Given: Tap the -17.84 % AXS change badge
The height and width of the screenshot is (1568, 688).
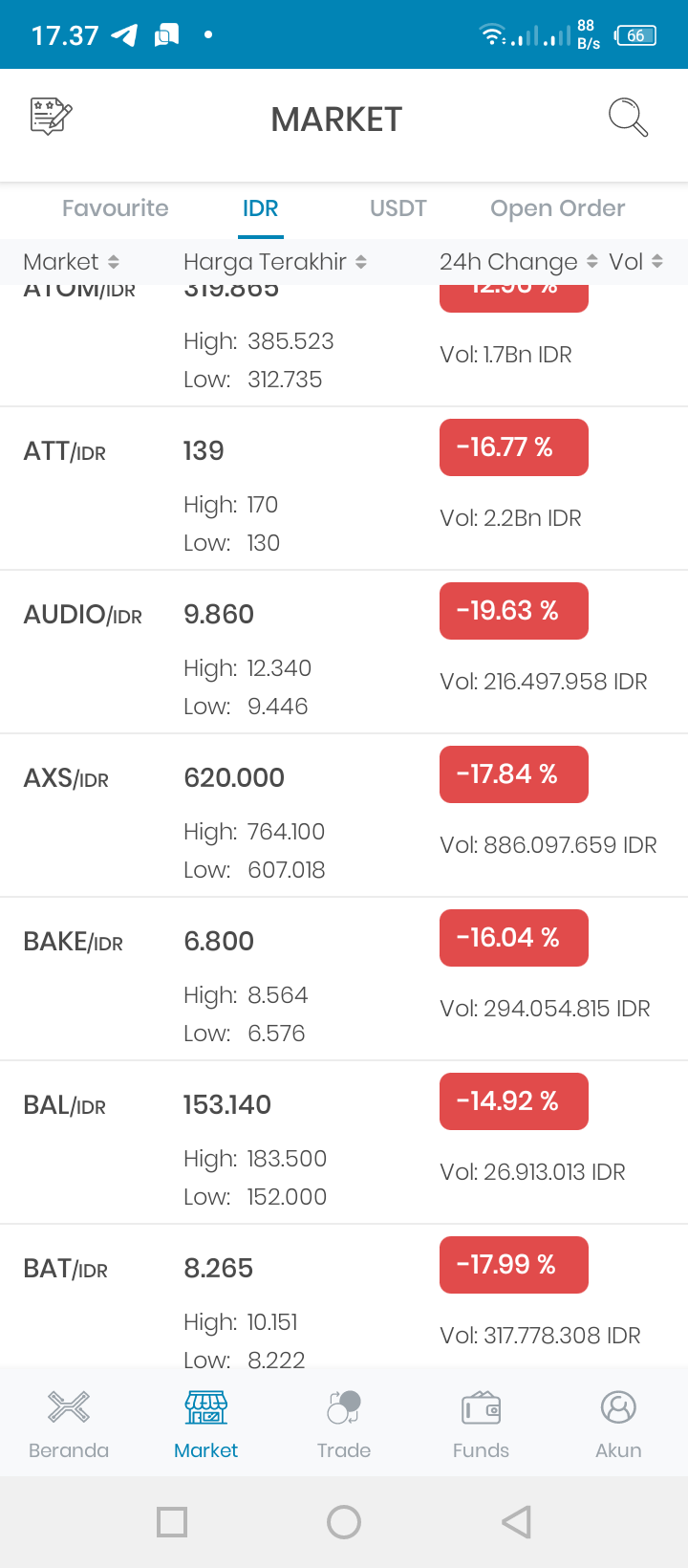Looking at the screenshot, I should click(514, 774).
